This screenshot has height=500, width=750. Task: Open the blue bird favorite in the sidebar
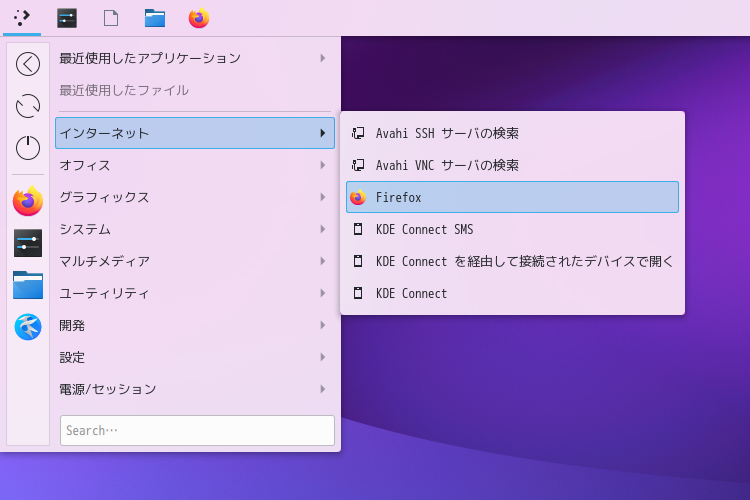(x=28, y=327)
